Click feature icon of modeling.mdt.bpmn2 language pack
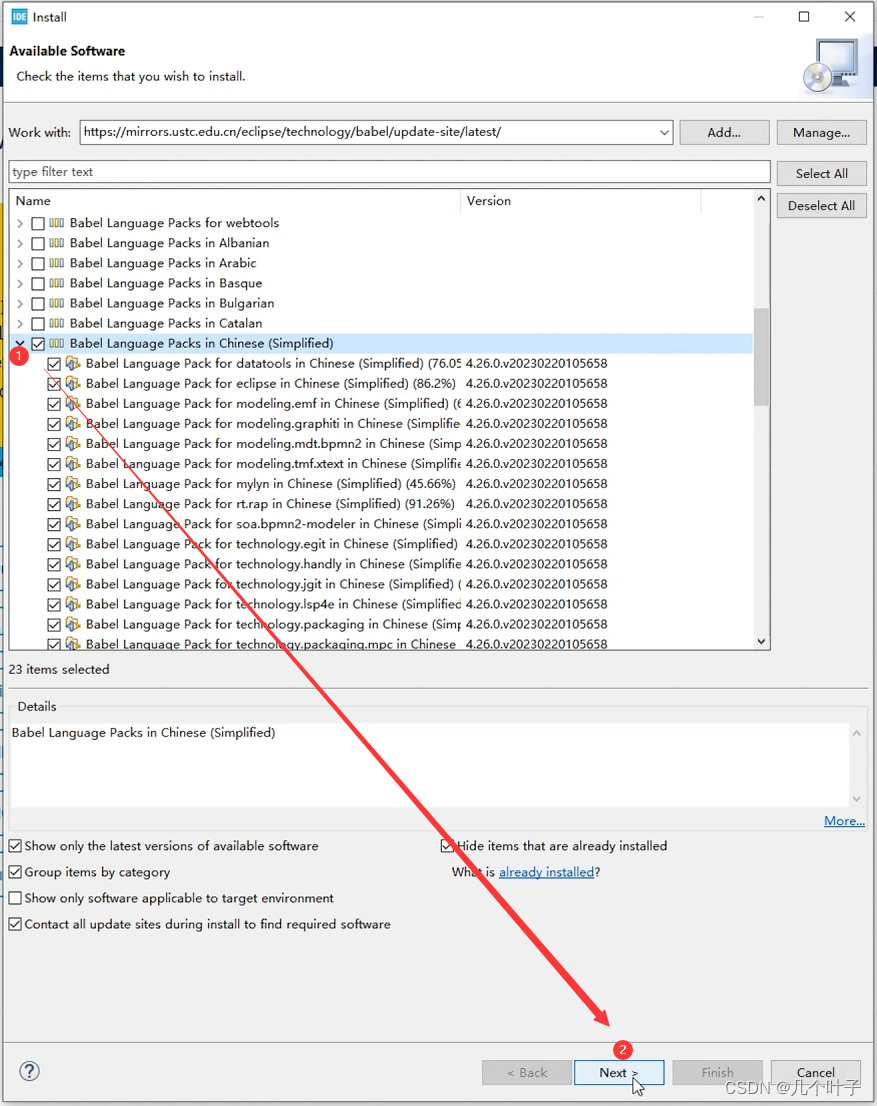Viewport: 877px width, 1106px height. (73, 444)
